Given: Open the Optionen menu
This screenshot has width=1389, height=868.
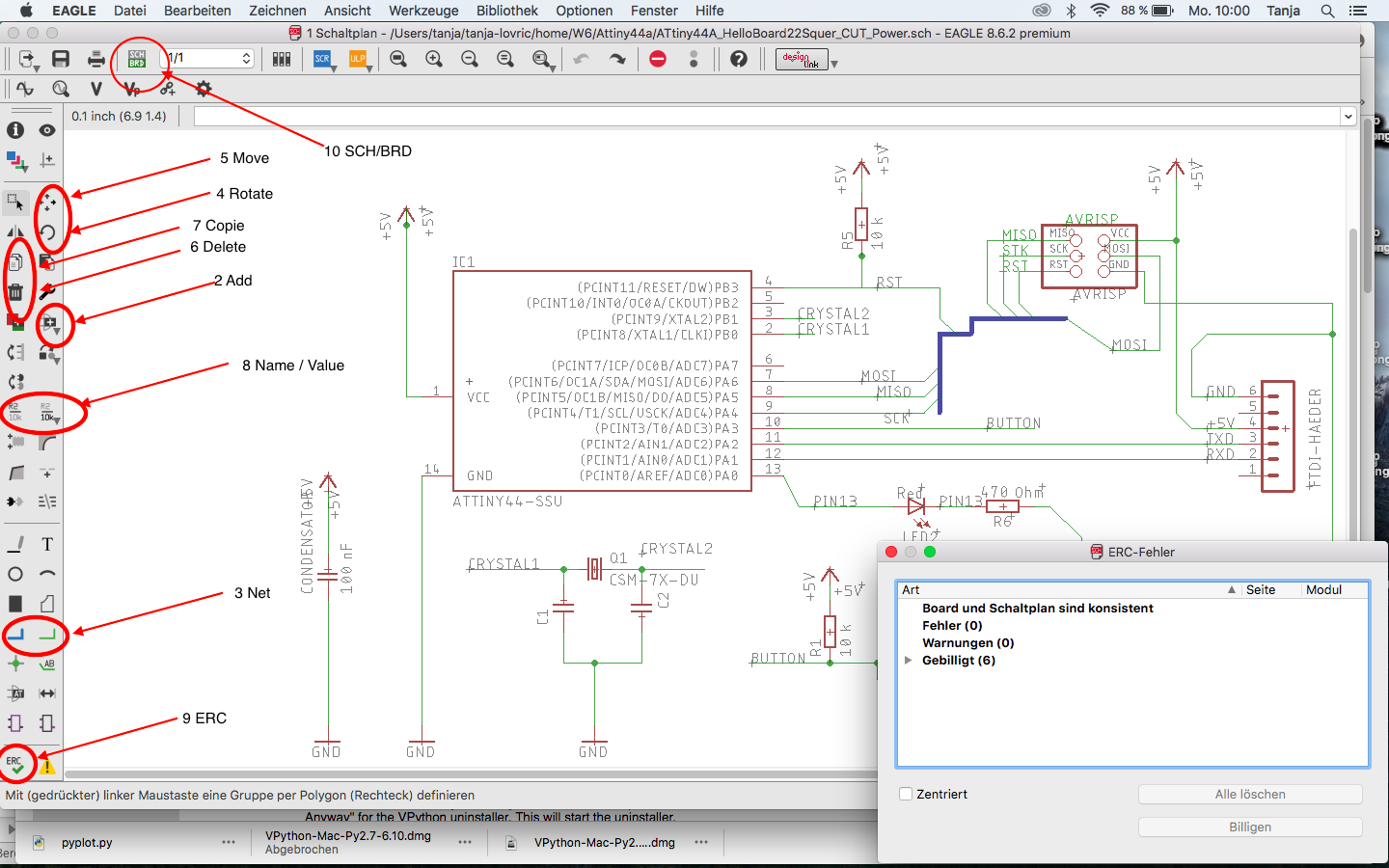Looking at the screenshot, I should [x=585, y=11].
